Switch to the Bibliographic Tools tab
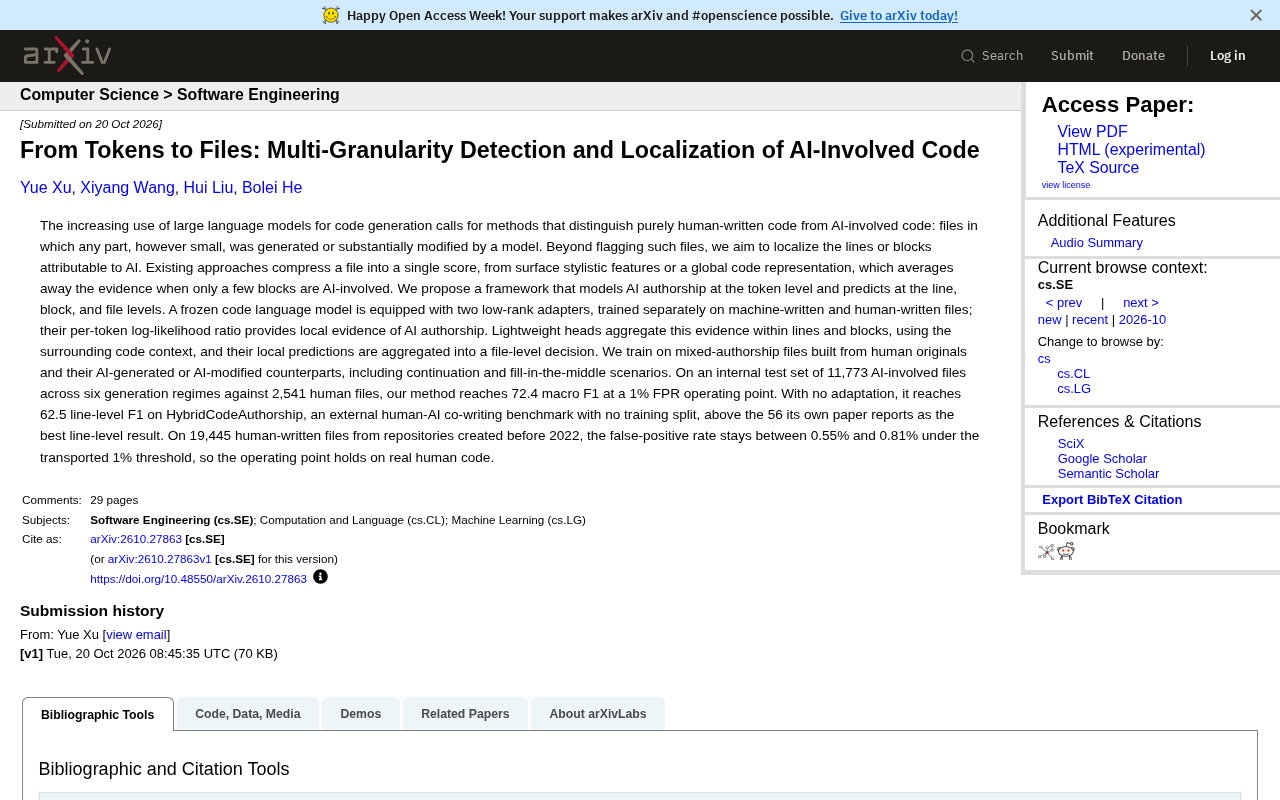 (x=98, y=714)
